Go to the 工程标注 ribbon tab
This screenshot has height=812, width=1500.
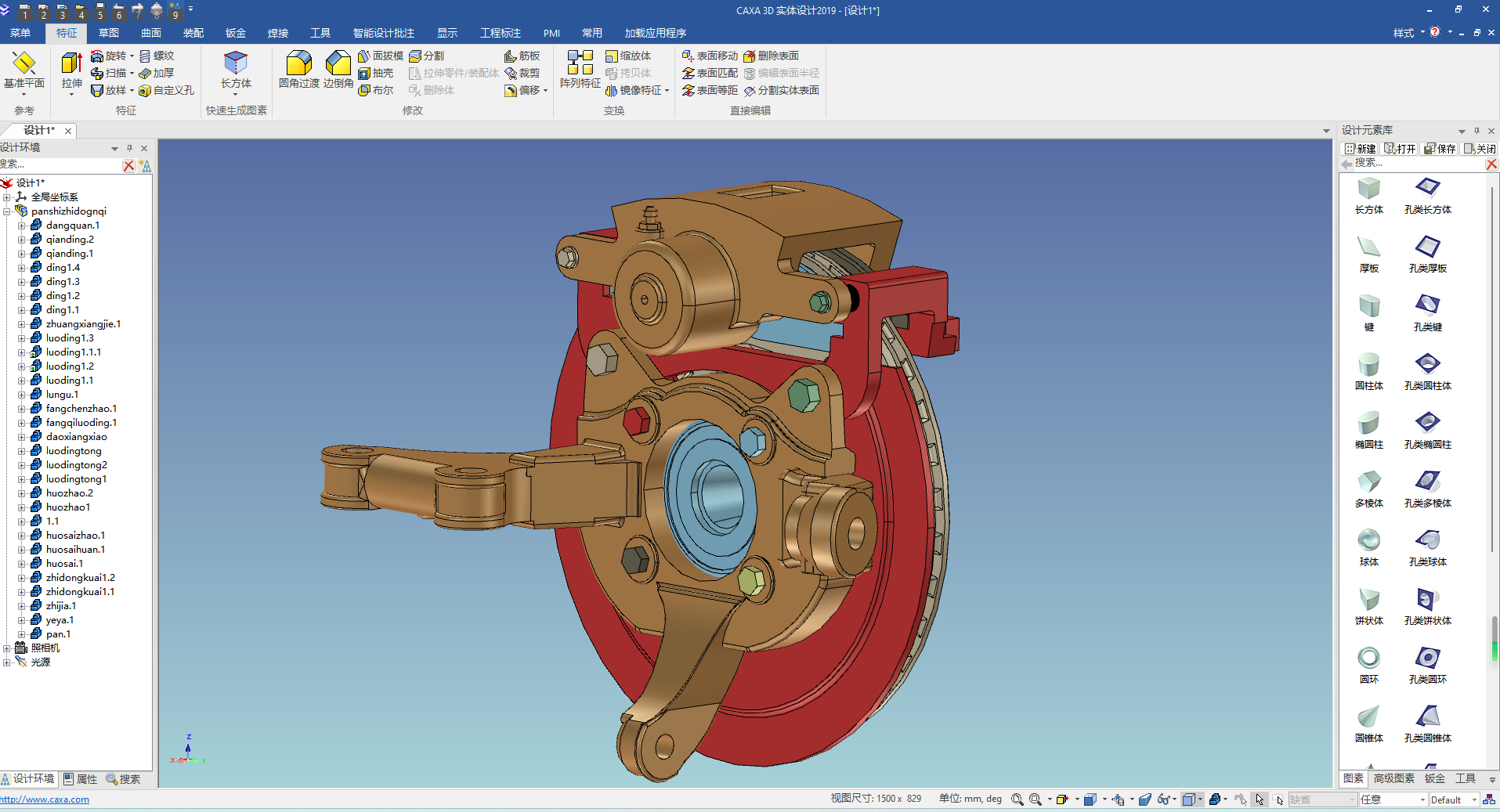coord(501,33)
